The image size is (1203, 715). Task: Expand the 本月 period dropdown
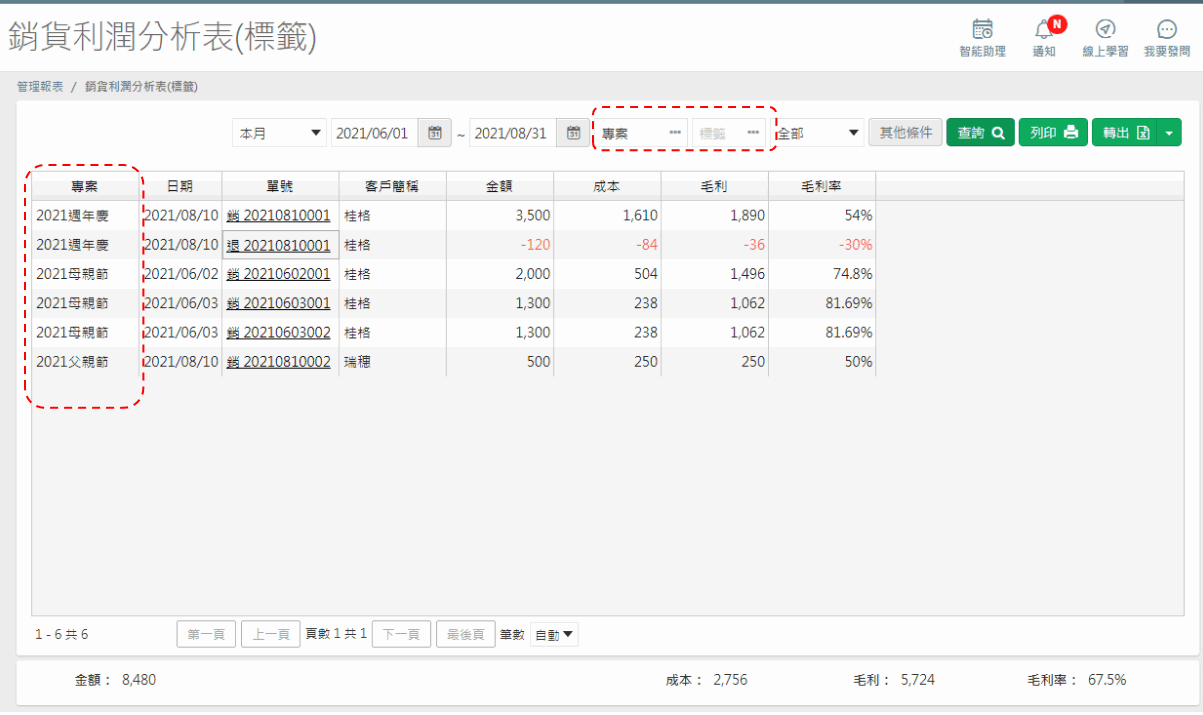(317, 133)
